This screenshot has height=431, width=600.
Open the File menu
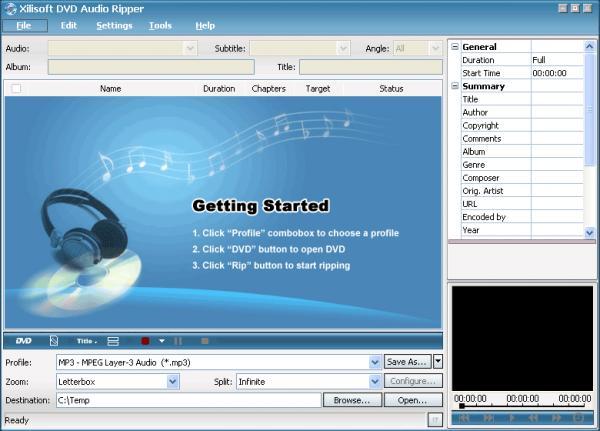24,26
